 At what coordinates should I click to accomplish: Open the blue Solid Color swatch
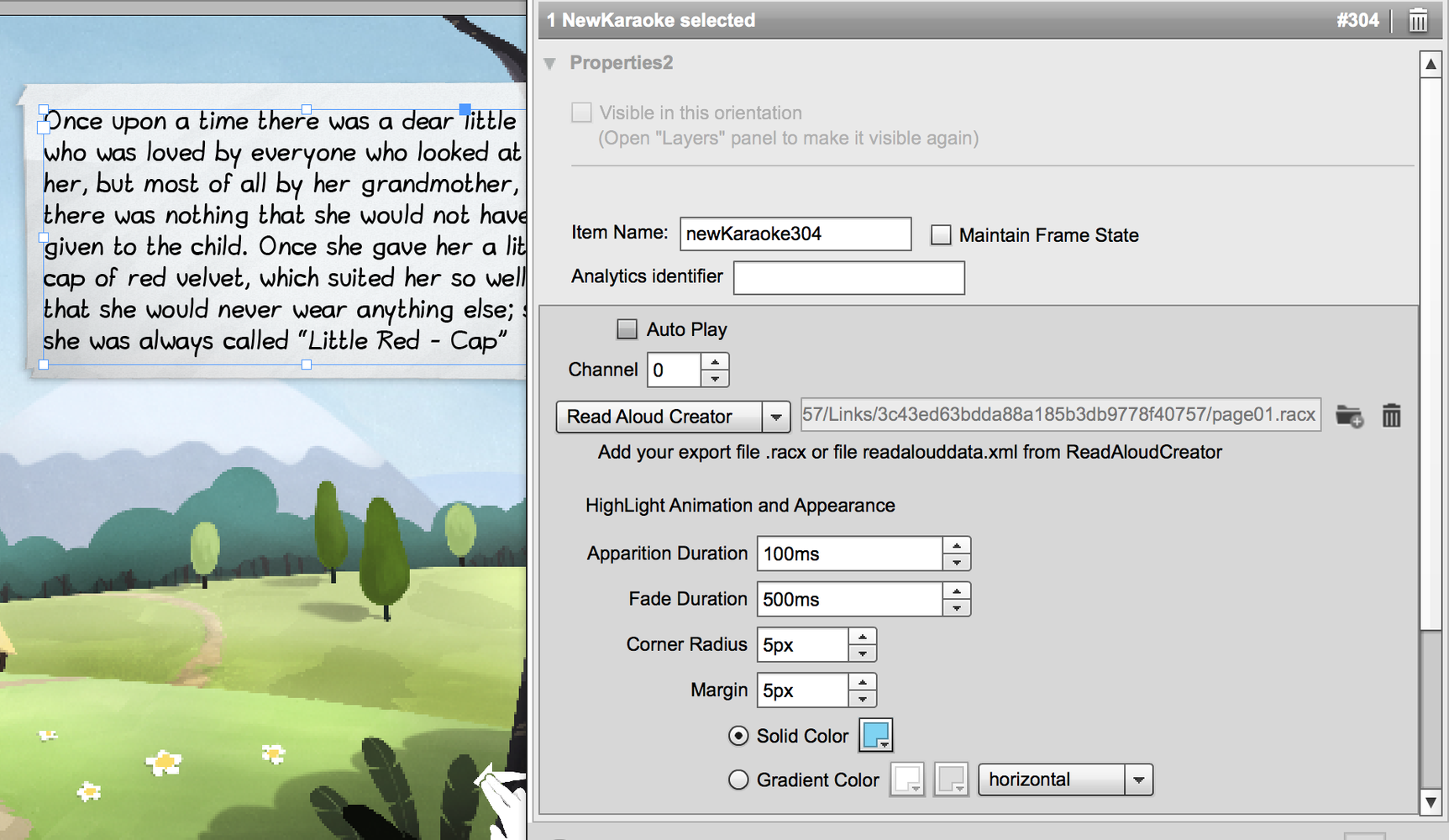point(876,735)
